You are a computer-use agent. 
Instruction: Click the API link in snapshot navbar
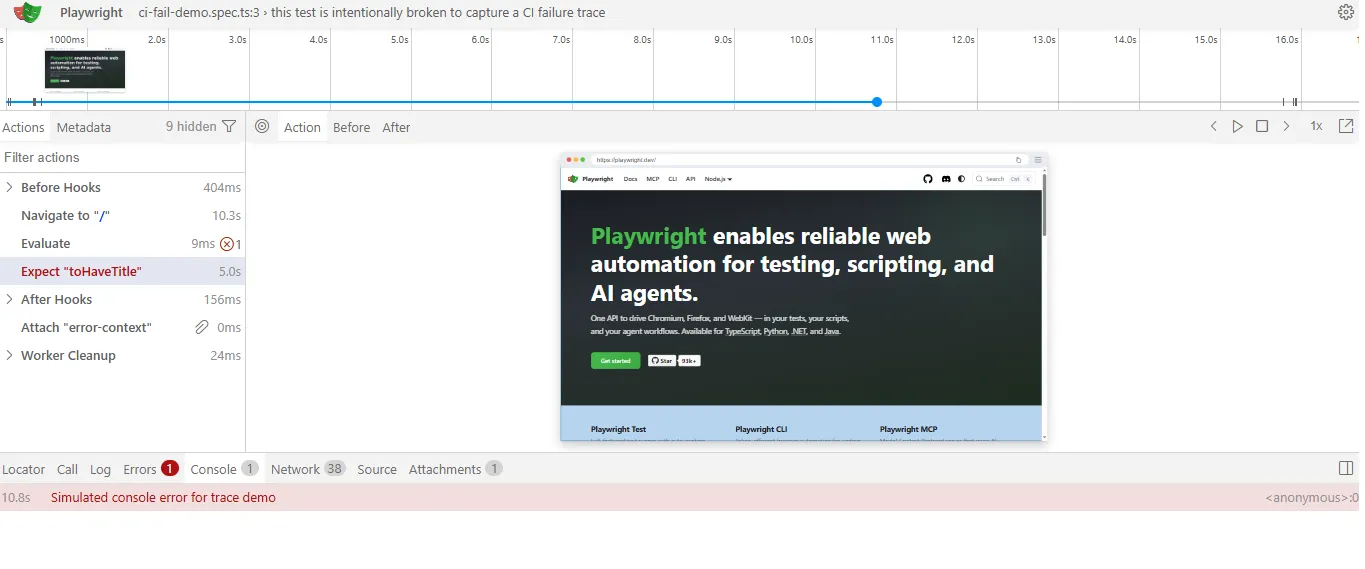click(x=690, y=179)
